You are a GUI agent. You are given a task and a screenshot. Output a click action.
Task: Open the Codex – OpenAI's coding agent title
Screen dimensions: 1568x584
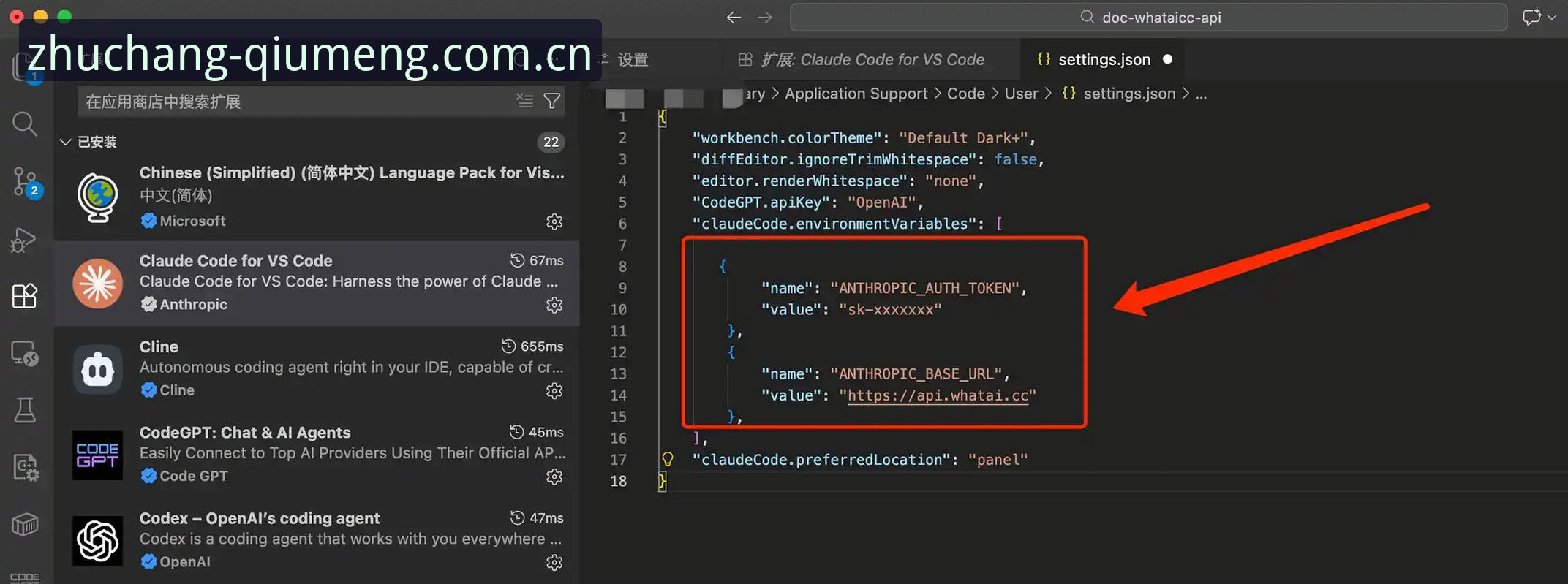coord(260,518)
